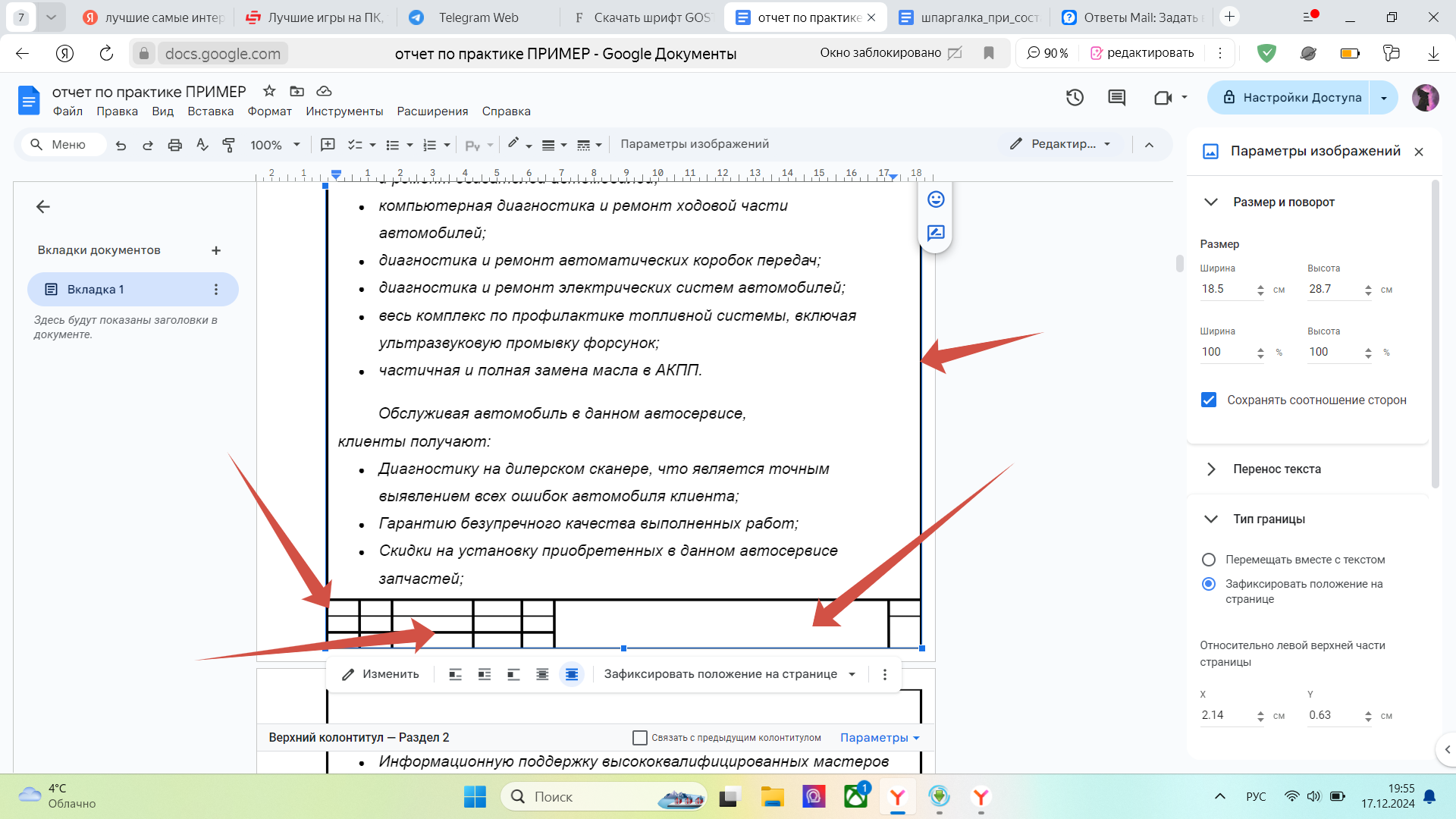Print the document with printer icon
Image resolution: width=1456 pixels, height=819 pixels.
(175, 145)
